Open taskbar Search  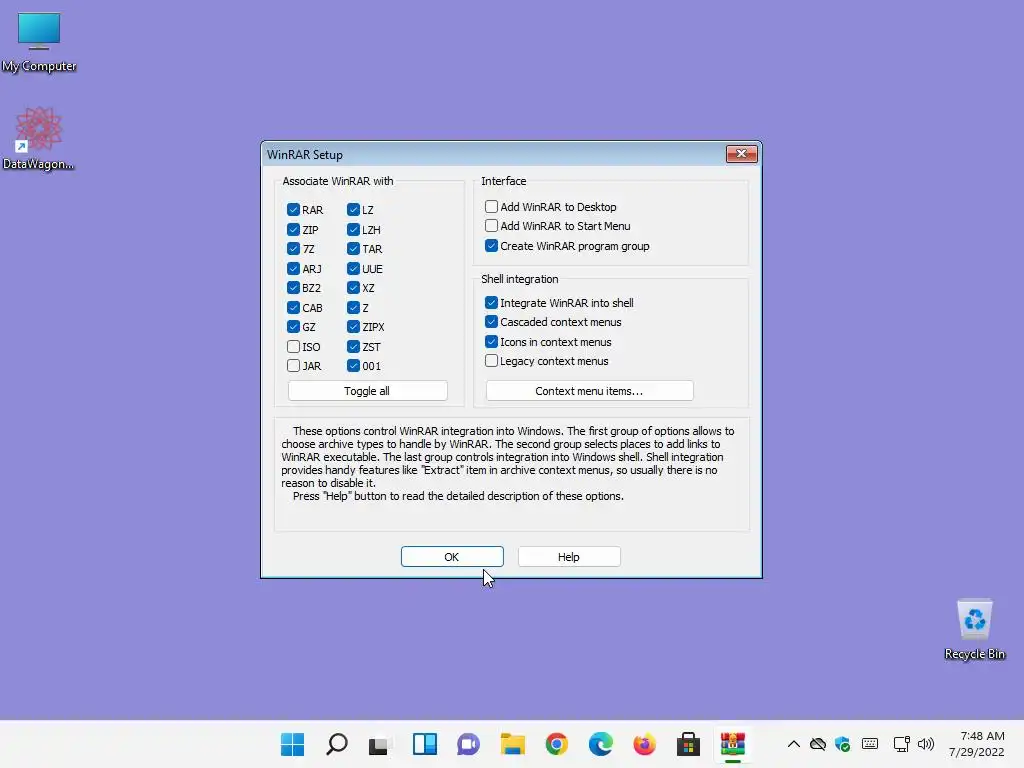[336, 744]
